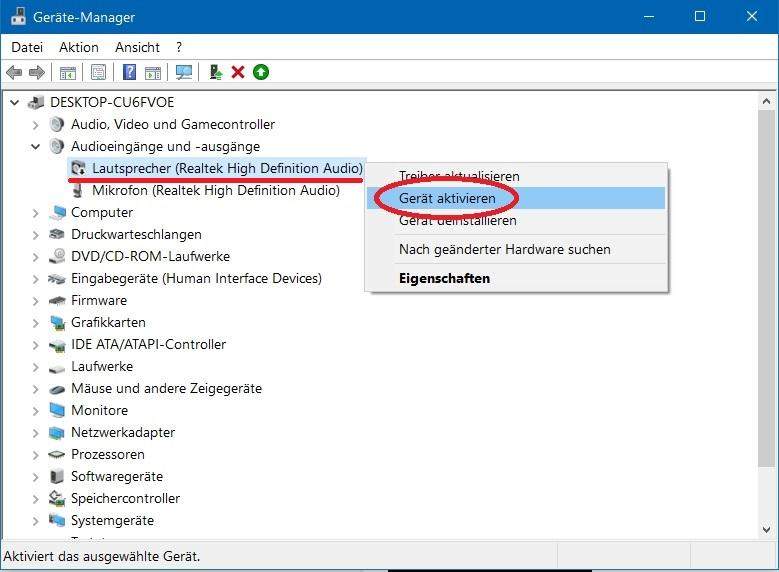
Task: Expand the Laufwerke chevron
Action: point(35,367)
